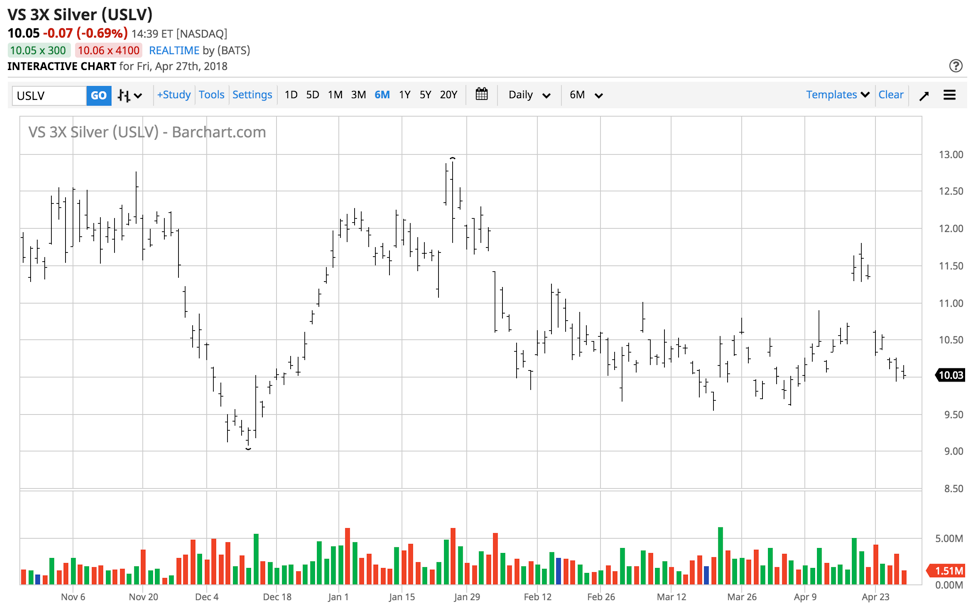The width and height of the screenshot is (974, 606).
Task: Click the 5.00M volume axis label
Action: point(949,538)
